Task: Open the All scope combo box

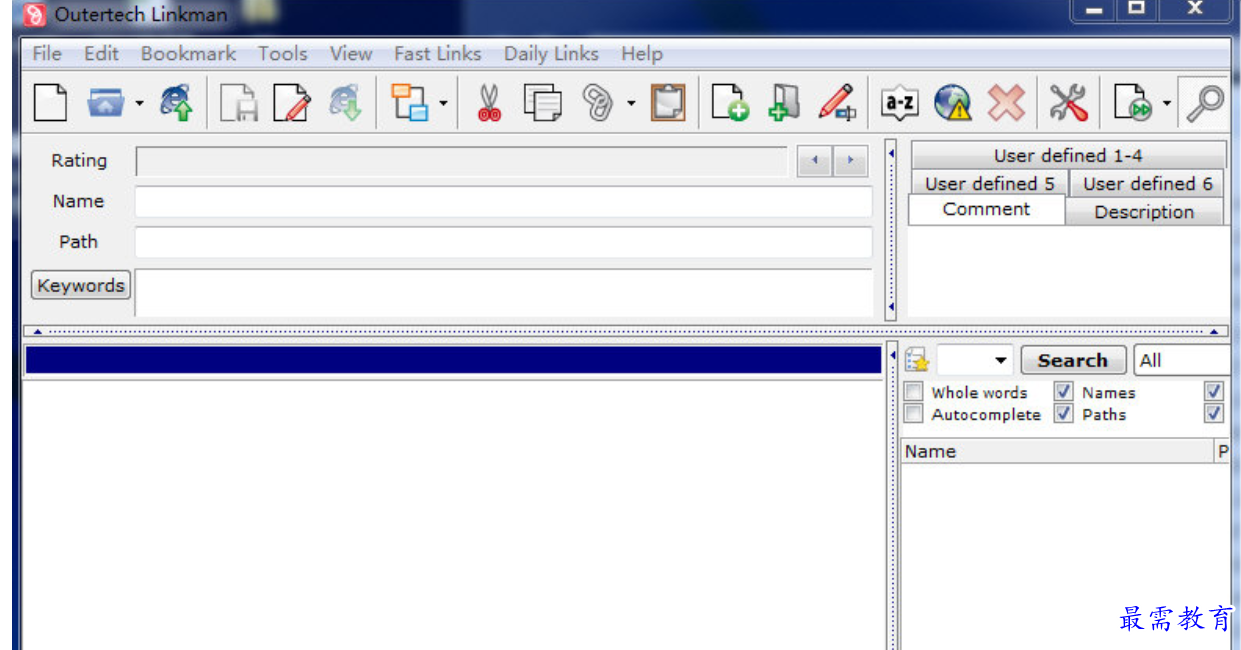Action: pyautogui.click(x=1183, y=361)
